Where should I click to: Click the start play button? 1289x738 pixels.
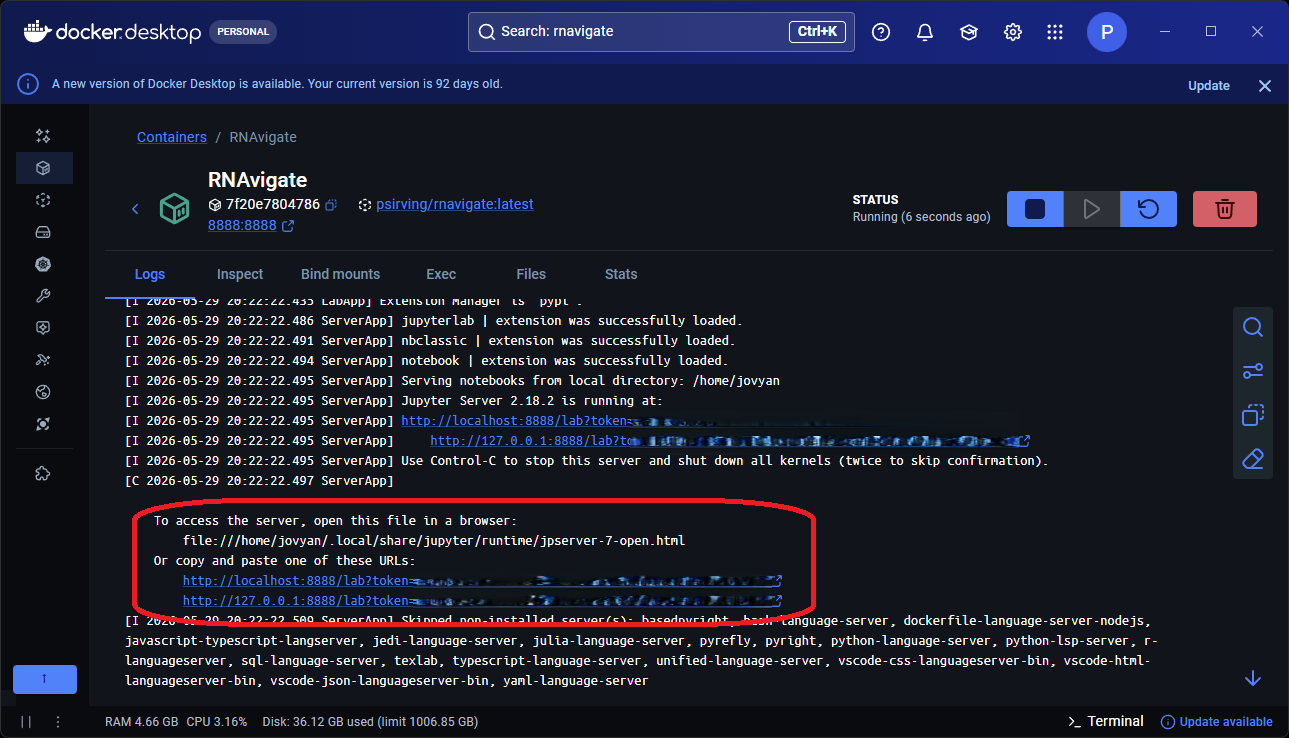click(x=1092, y=209)
